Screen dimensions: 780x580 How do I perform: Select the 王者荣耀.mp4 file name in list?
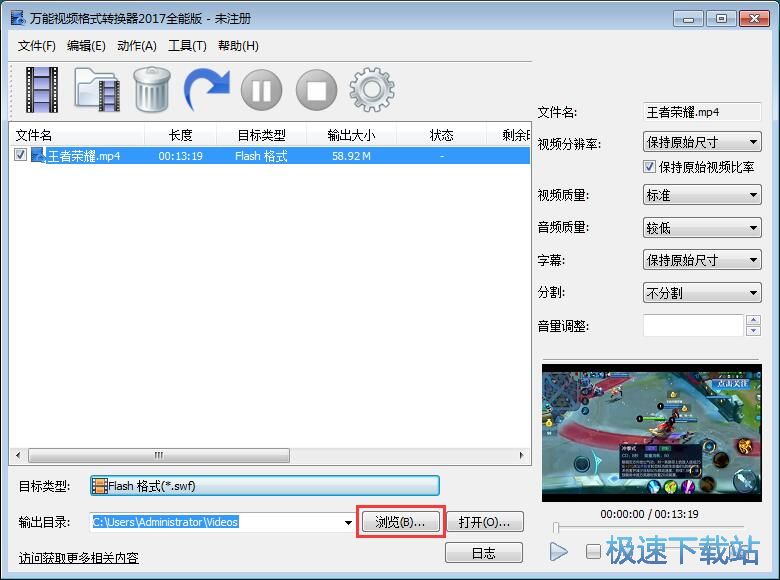coord(84,156)
